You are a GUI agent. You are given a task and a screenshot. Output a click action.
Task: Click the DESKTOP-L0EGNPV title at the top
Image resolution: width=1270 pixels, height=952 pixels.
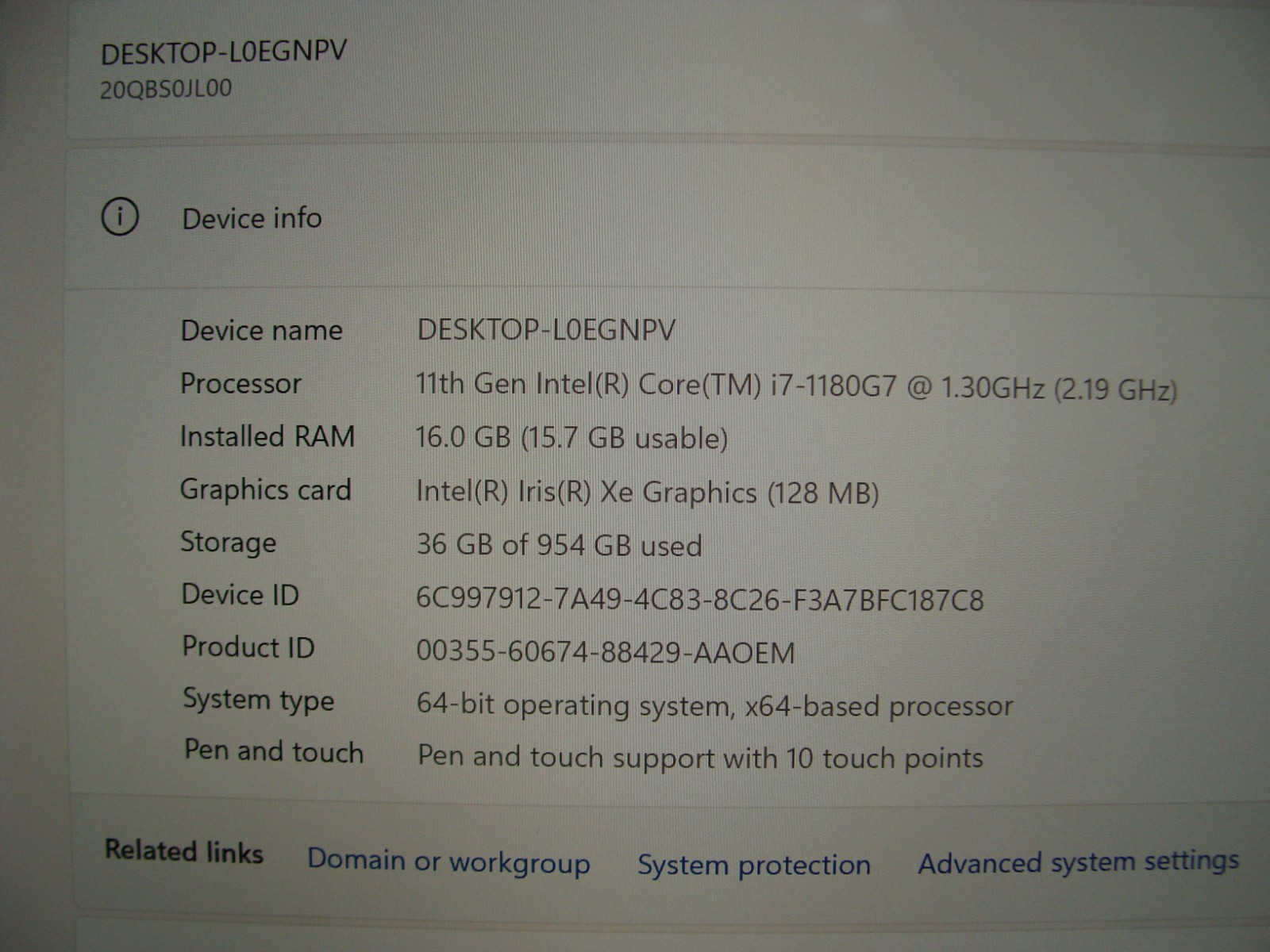click(x=224, y=52)
